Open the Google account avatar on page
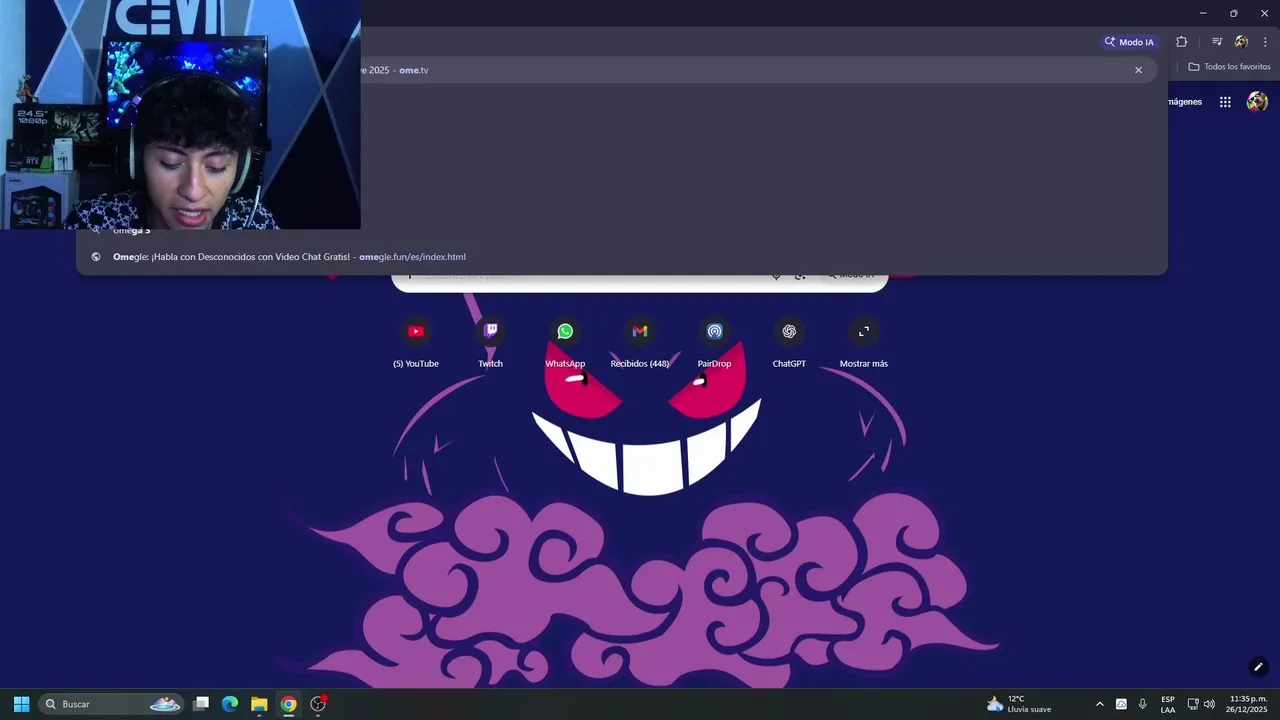 (x=1257, y=102)
